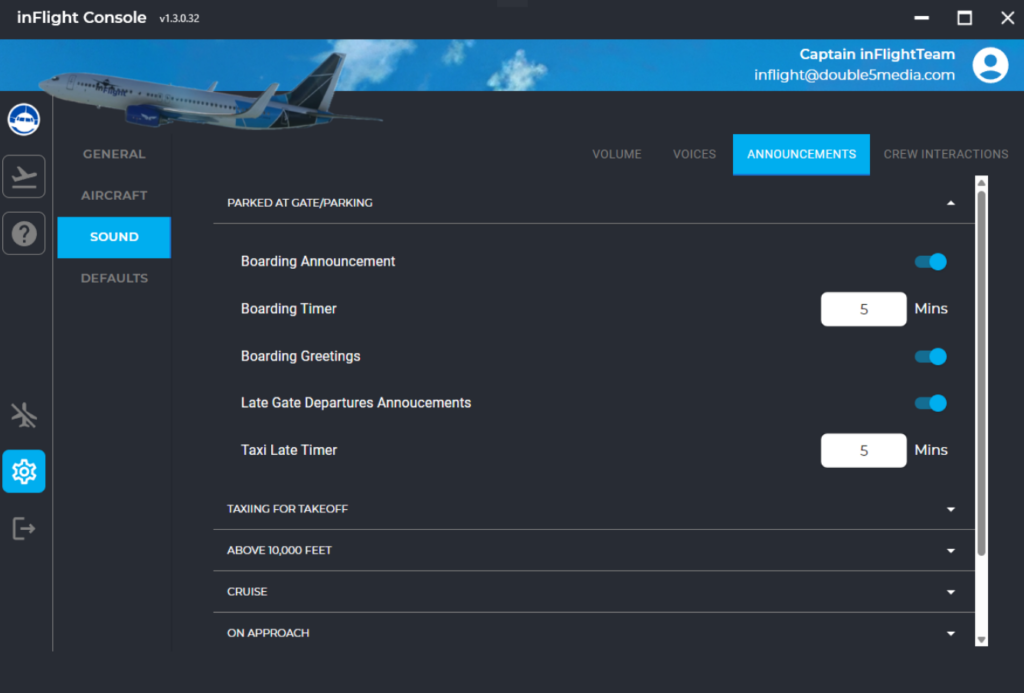Open the inFlight home logo icon
This screenshot has width=1024, height=693.
pos(24,120)
